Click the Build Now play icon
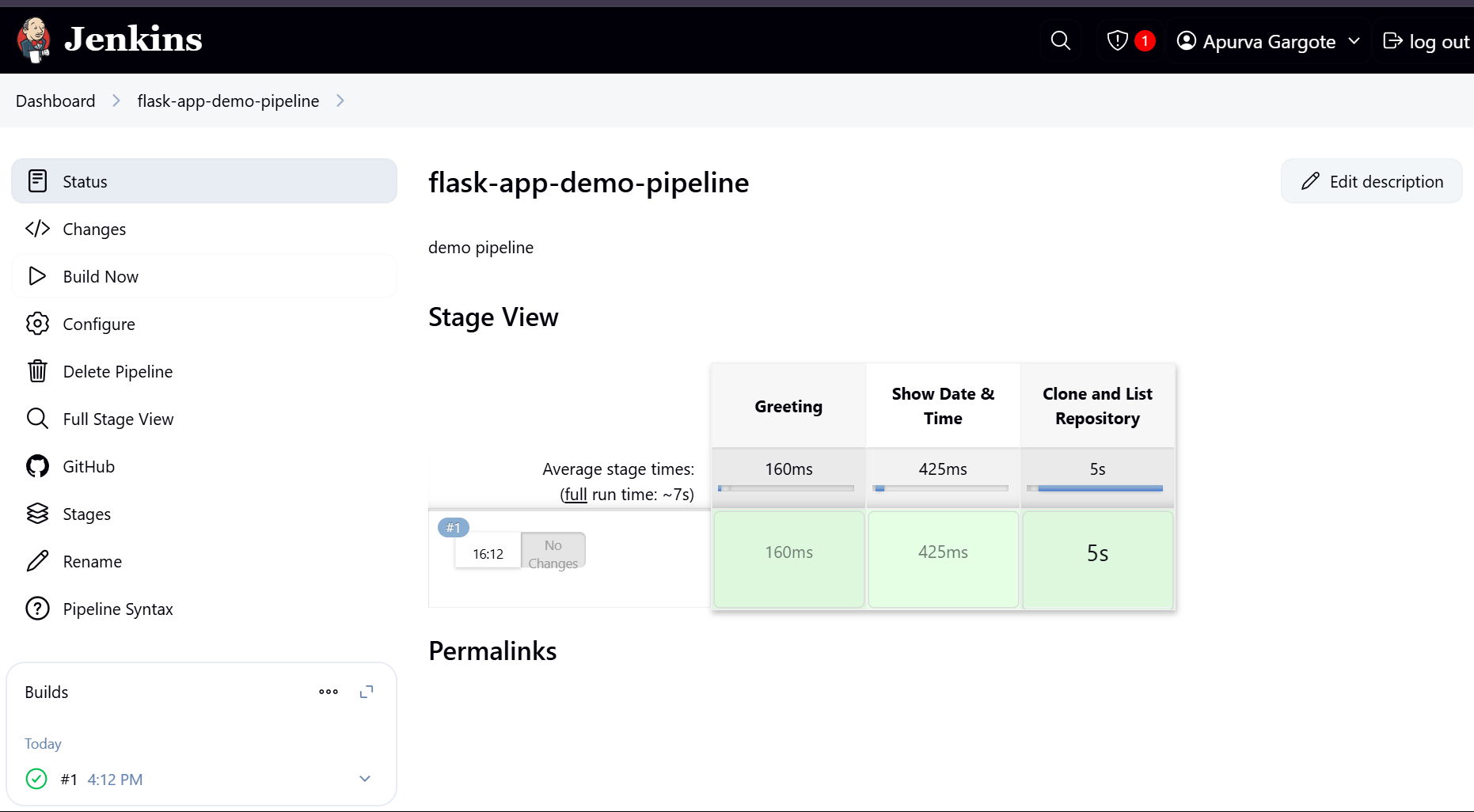This screenshot has width=1474, height=812. pos(37,276)
